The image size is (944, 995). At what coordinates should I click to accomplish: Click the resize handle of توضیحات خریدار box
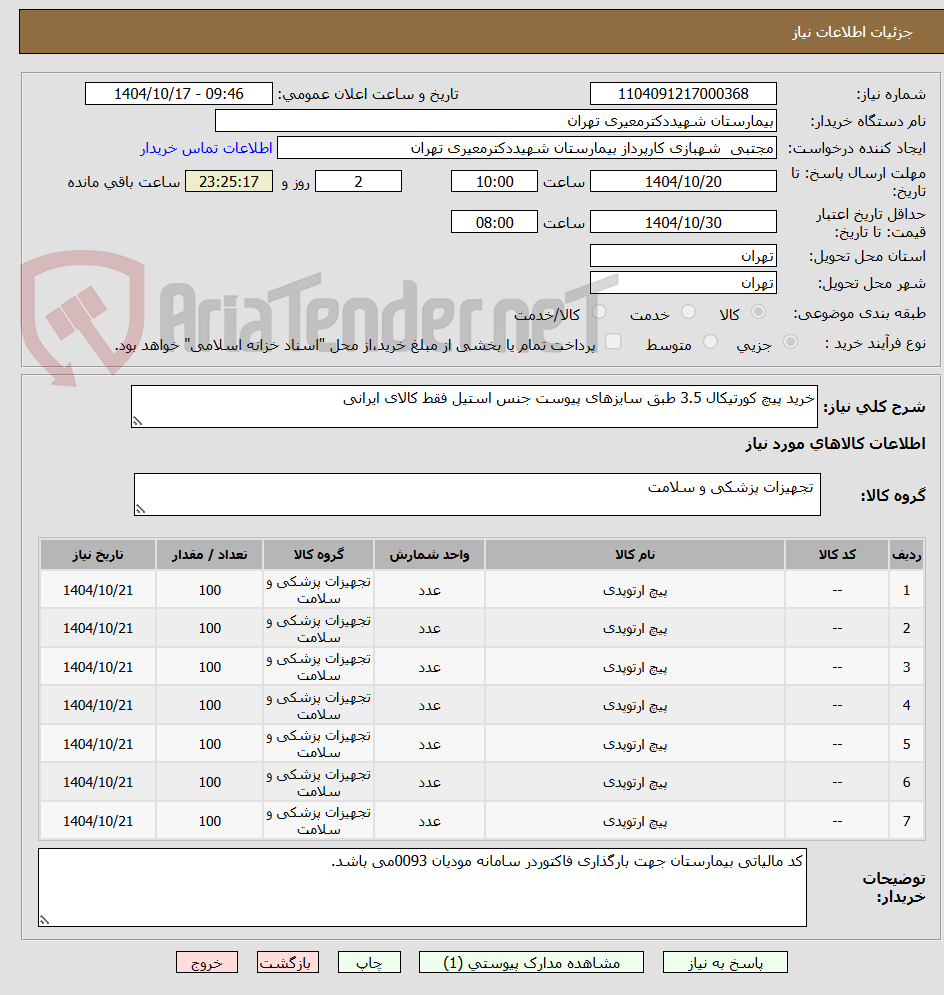pos(44,919)
